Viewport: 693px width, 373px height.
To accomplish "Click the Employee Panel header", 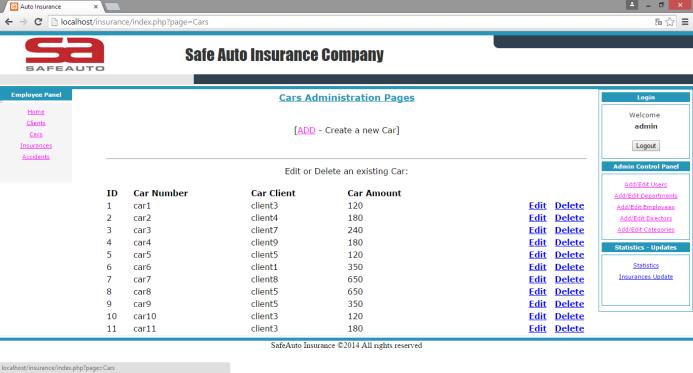I will [36, 95].
